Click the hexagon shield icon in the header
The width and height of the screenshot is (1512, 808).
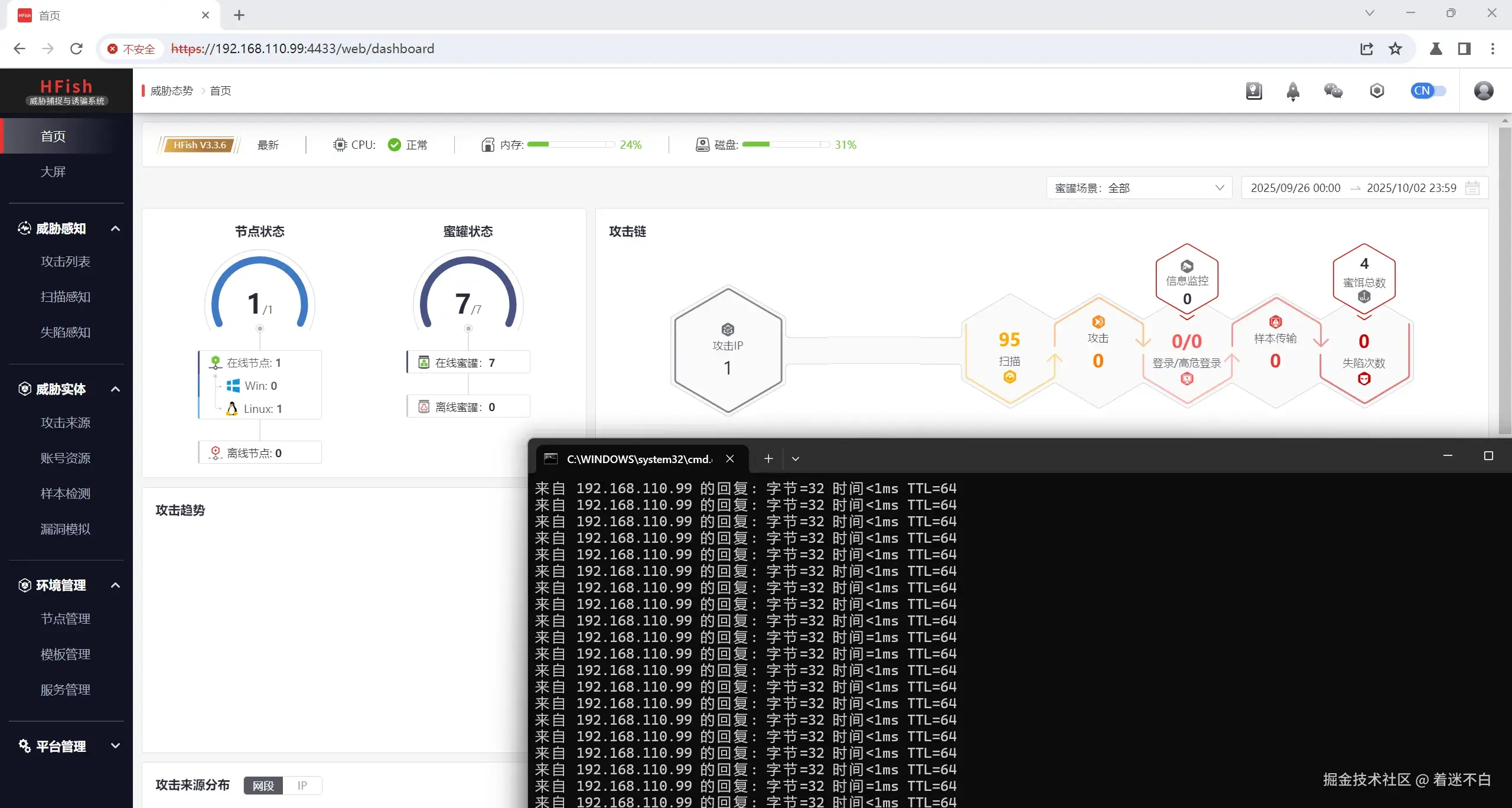coord(1377,91)
